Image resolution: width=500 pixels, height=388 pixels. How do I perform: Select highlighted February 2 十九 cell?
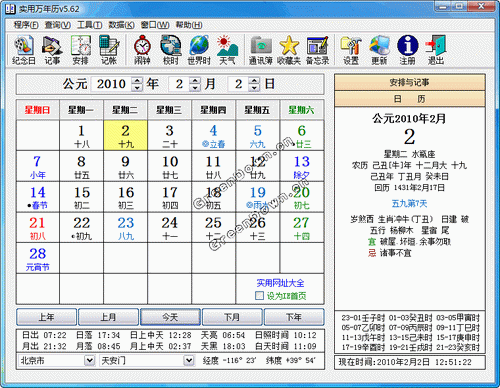point(126,135)
